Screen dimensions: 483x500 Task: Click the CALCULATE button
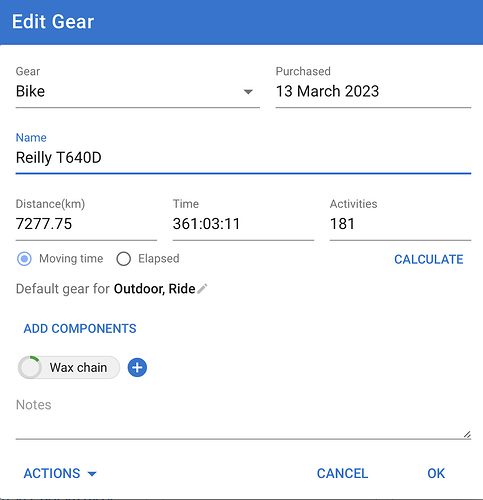pos(429,259)
